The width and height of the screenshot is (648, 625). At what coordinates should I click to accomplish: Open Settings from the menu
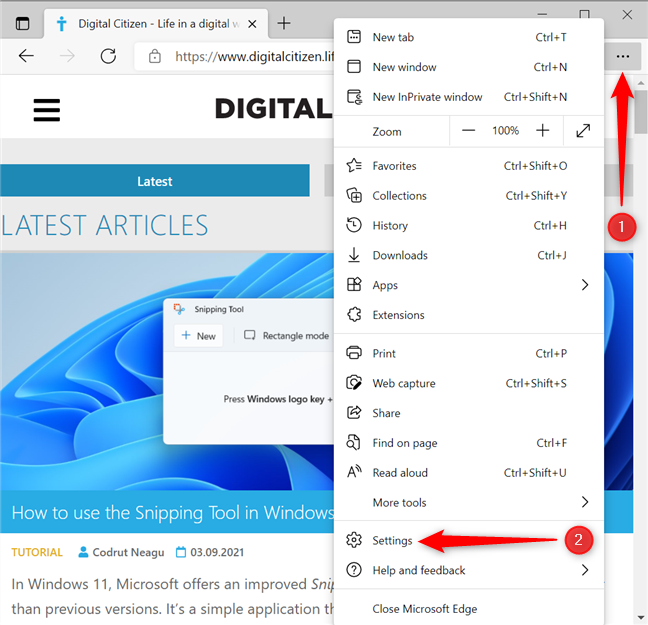tap(469, 540)
